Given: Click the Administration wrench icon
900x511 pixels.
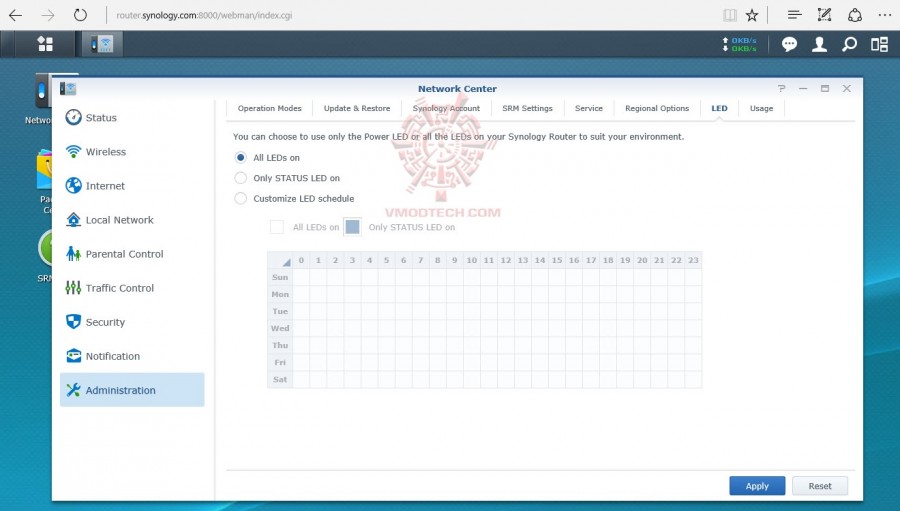Looking at the screenshot, I should (73, 390).
